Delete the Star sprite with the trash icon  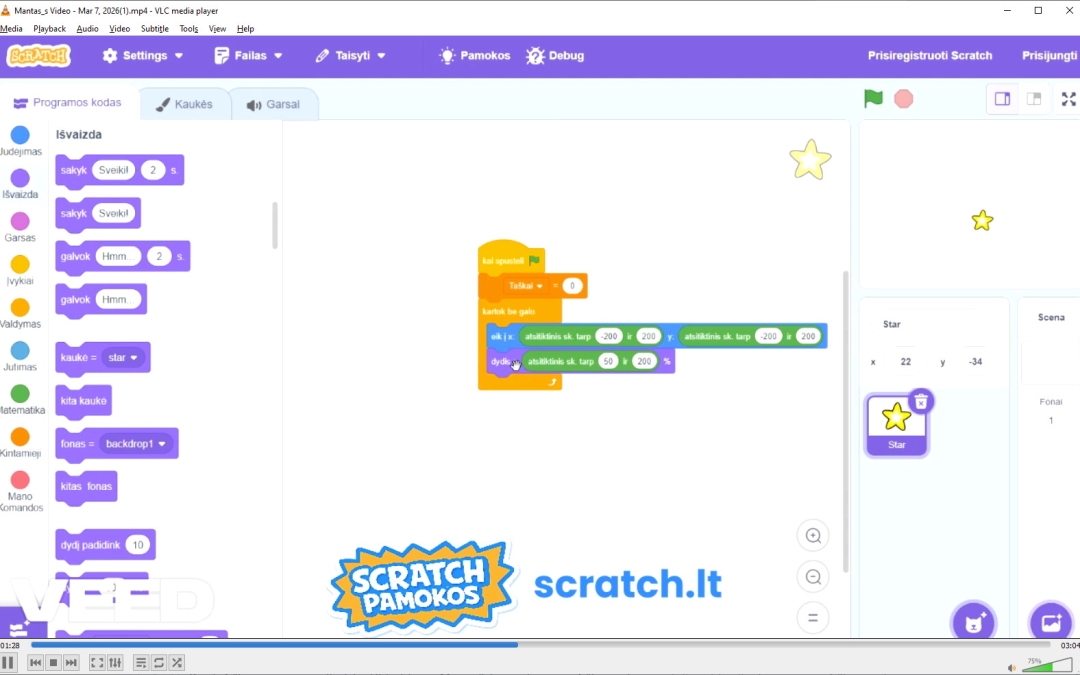click(x=921, y=402)
